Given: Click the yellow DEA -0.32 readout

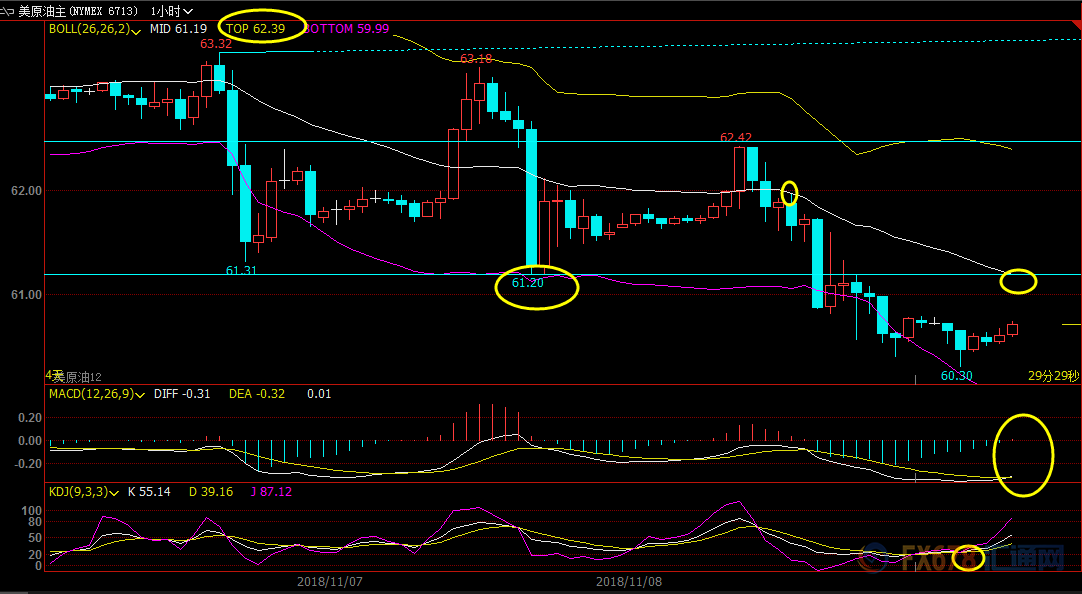Looking at the screenshot, I should coord(256,394).
